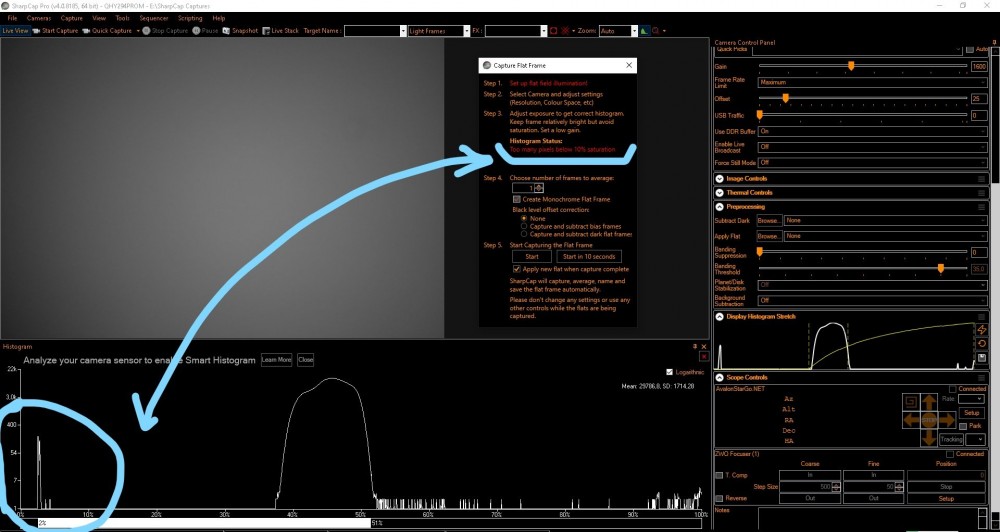Toggle the Park checkbox
This screenshot has width=1000, height=532.
tap(963, 425)
